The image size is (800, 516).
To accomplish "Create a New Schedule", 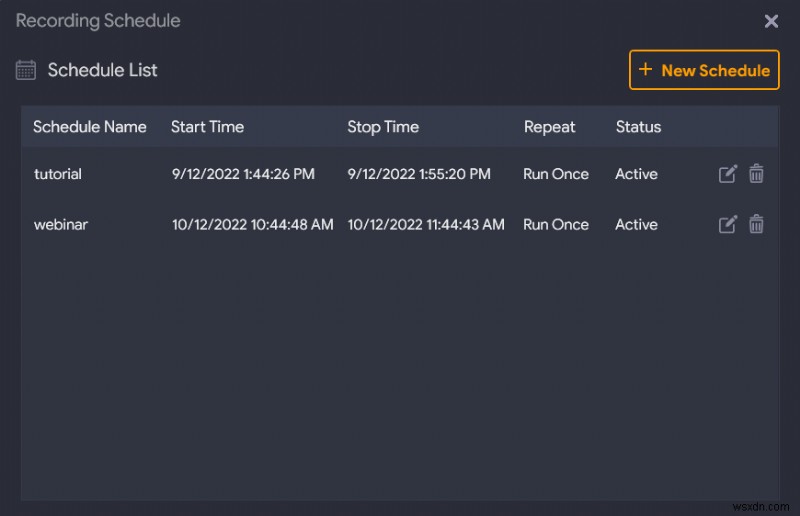I will coord(704,70).
